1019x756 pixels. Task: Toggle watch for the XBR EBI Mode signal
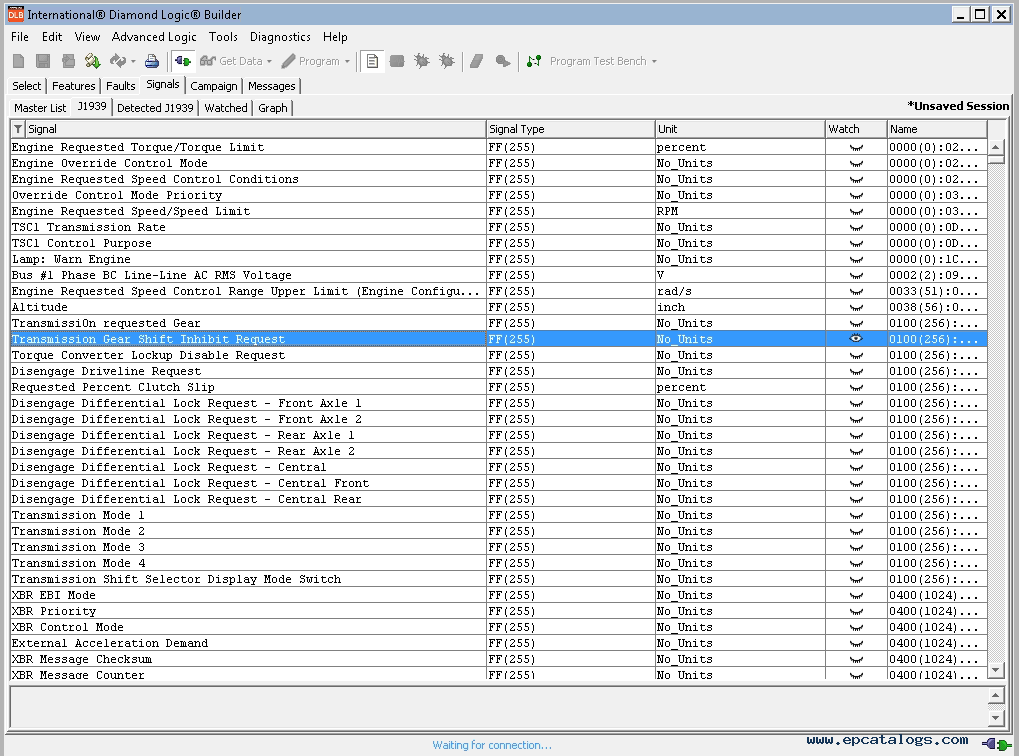coord(856,595)
